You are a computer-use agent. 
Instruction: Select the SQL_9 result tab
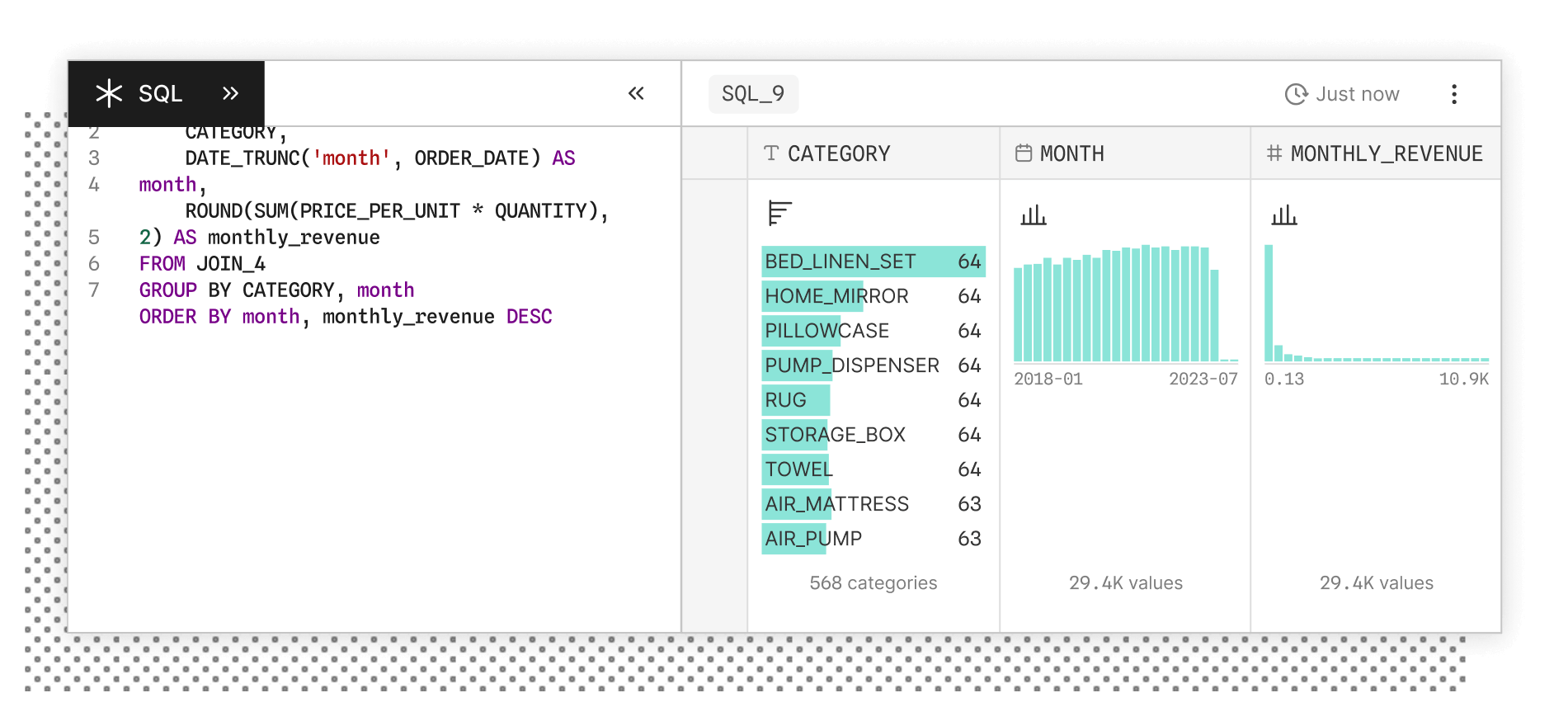coord(752,94)
